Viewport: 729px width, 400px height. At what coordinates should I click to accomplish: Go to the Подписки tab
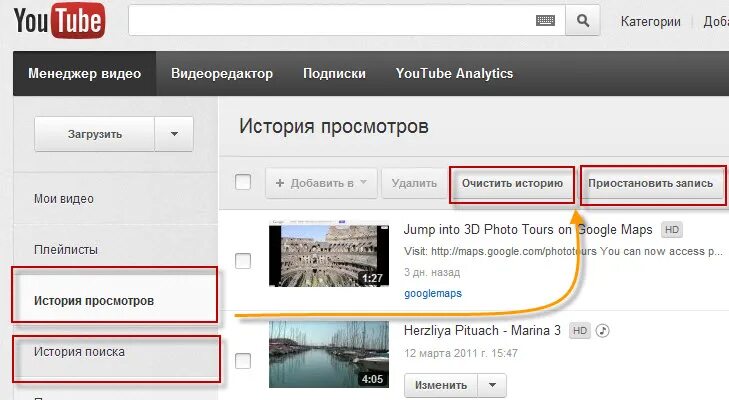(x=334, y=73)
